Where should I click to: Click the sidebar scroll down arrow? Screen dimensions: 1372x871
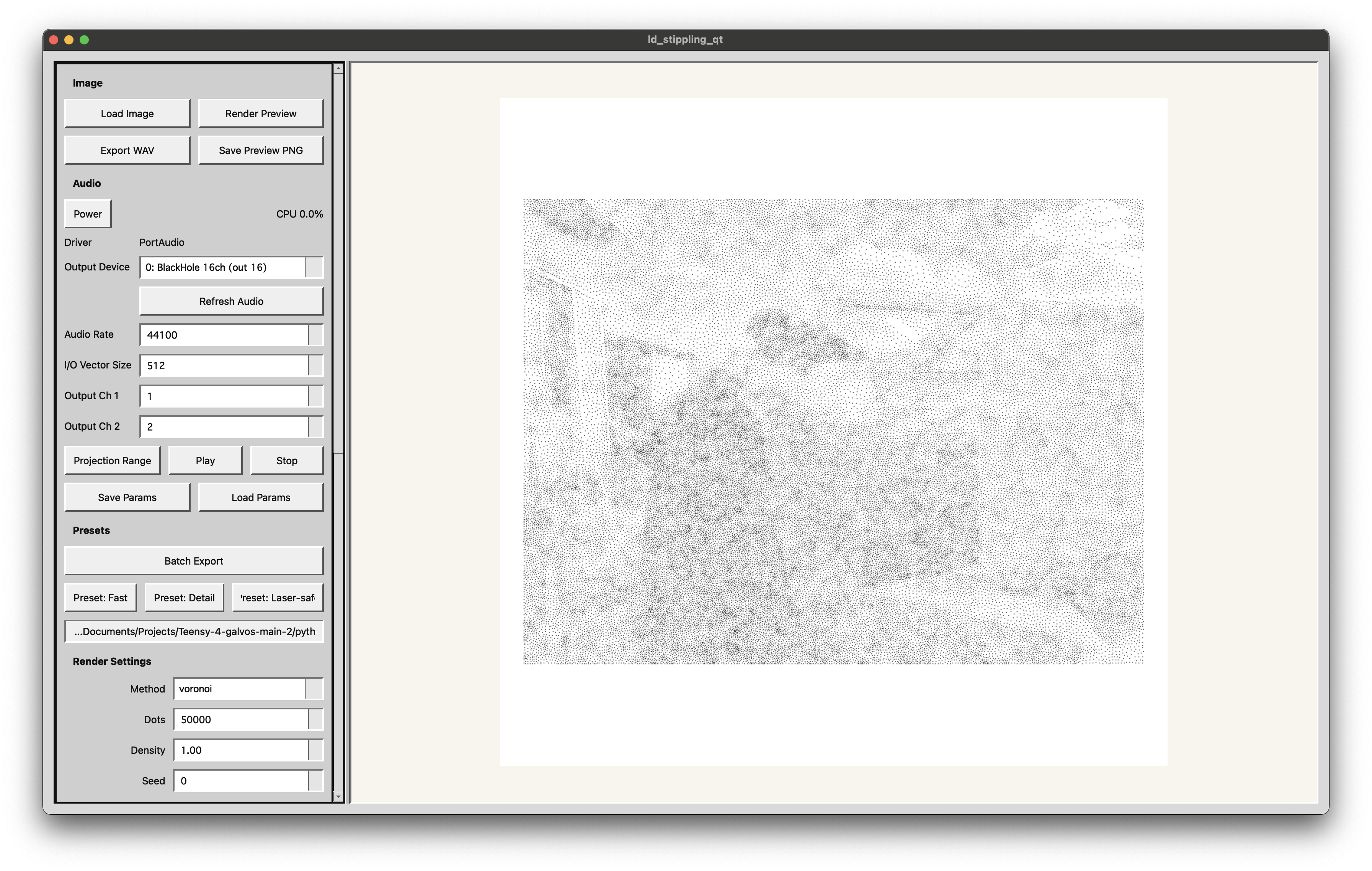click(338, 796)
